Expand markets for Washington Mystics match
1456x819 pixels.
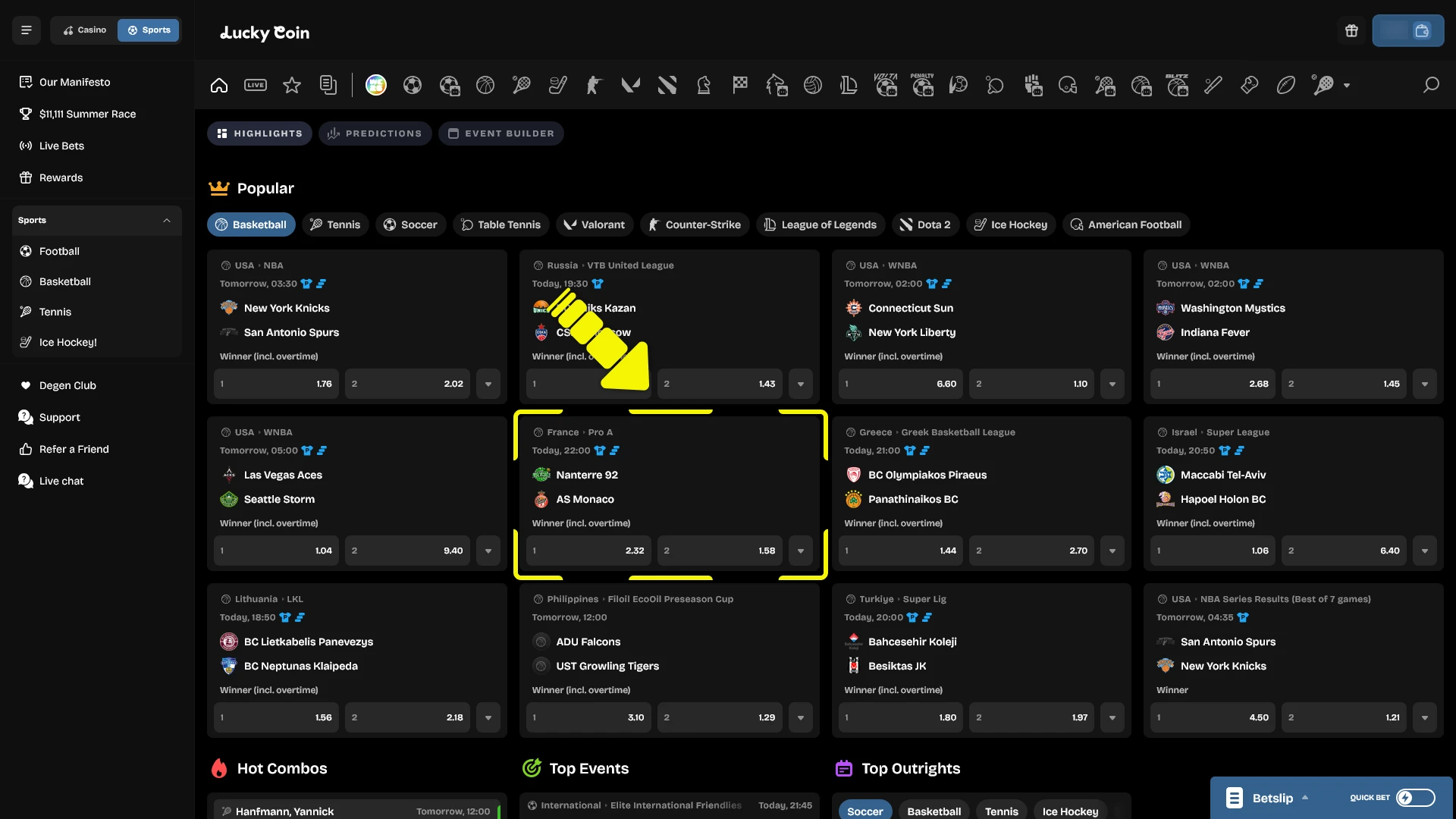point(1425,384)
